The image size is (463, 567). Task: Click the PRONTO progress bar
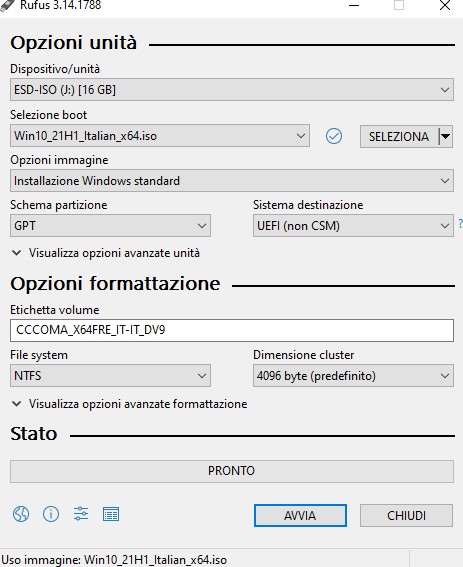pos(232,471)
